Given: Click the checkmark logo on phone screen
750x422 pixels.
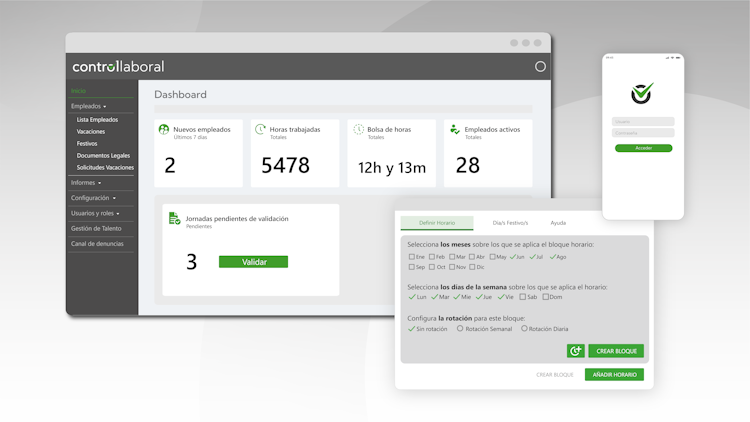Looking at the screenshot, I should 642,93.
